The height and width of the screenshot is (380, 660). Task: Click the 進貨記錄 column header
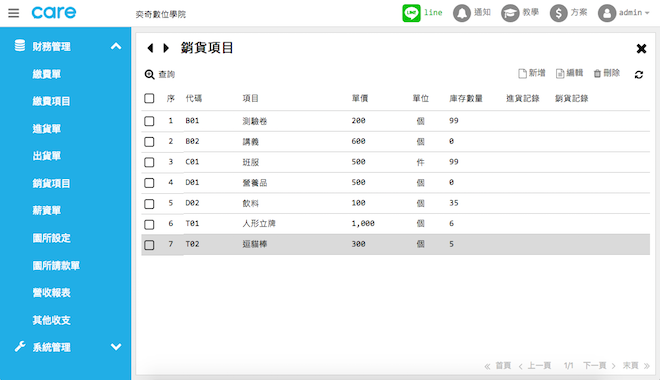pyautogui.click(x=522, y=98)
